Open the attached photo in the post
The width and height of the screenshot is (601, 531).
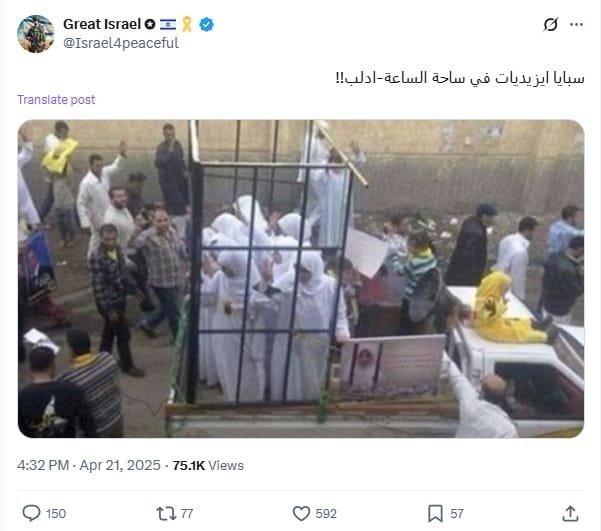pyautogui.click(x=301, y=279)
